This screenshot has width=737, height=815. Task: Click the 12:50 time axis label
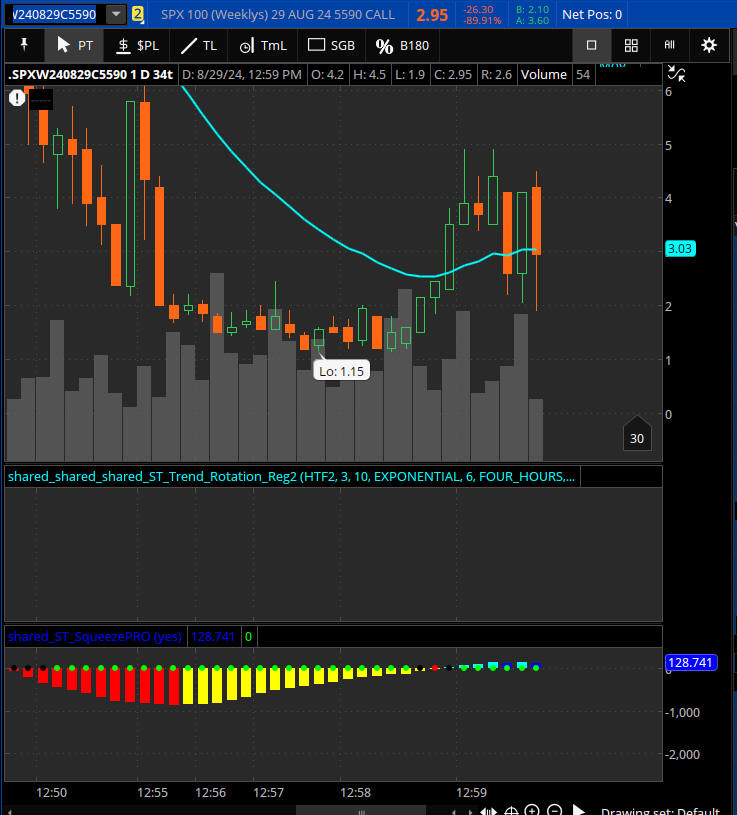(51, 793)
